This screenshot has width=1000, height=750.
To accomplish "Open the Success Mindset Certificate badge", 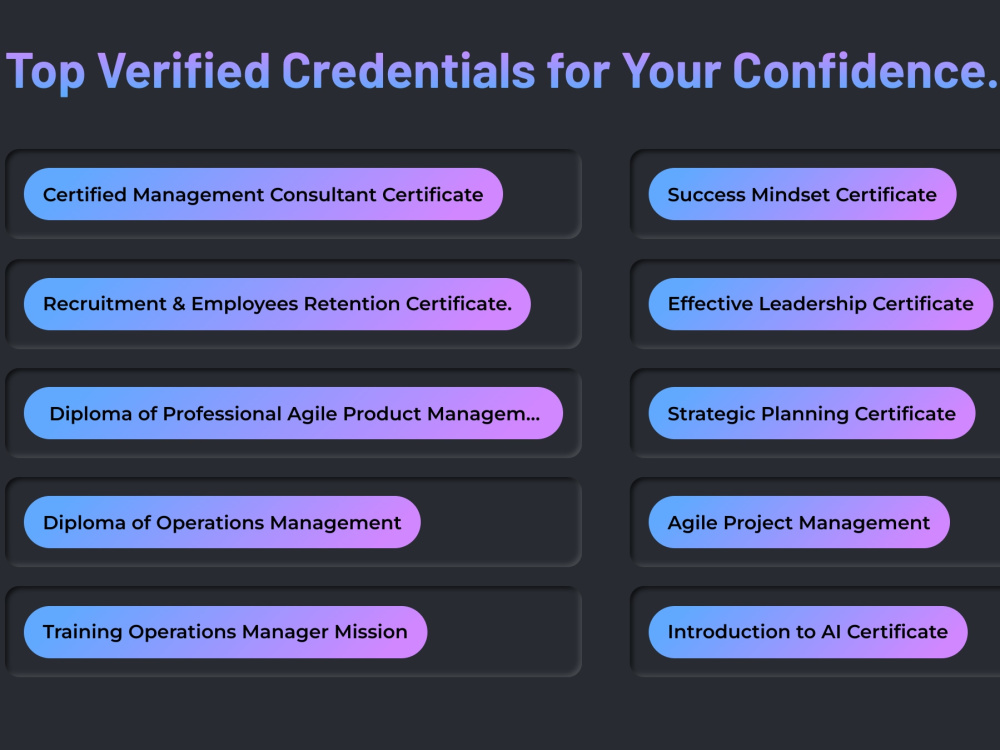I will click(x=802, y=194).
